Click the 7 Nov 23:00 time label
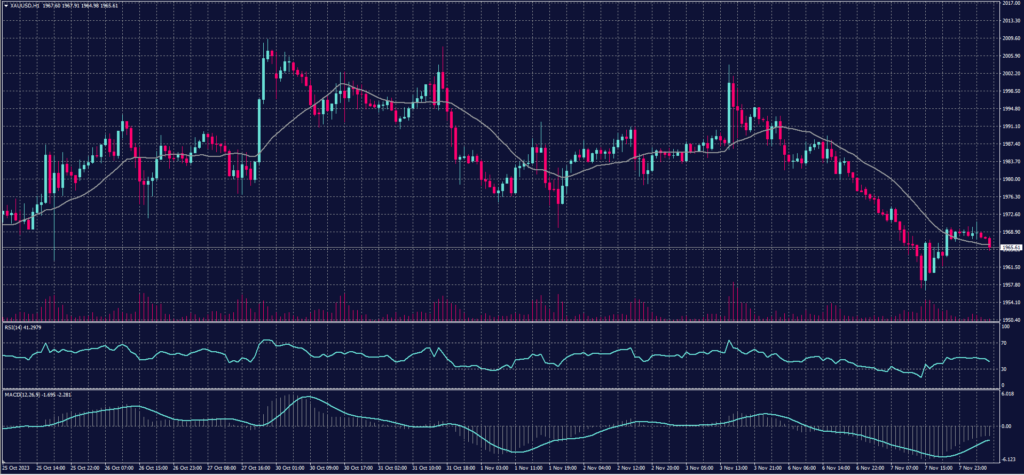Image resolution: width=1024 pixels, height=475 pixels. 973,467
